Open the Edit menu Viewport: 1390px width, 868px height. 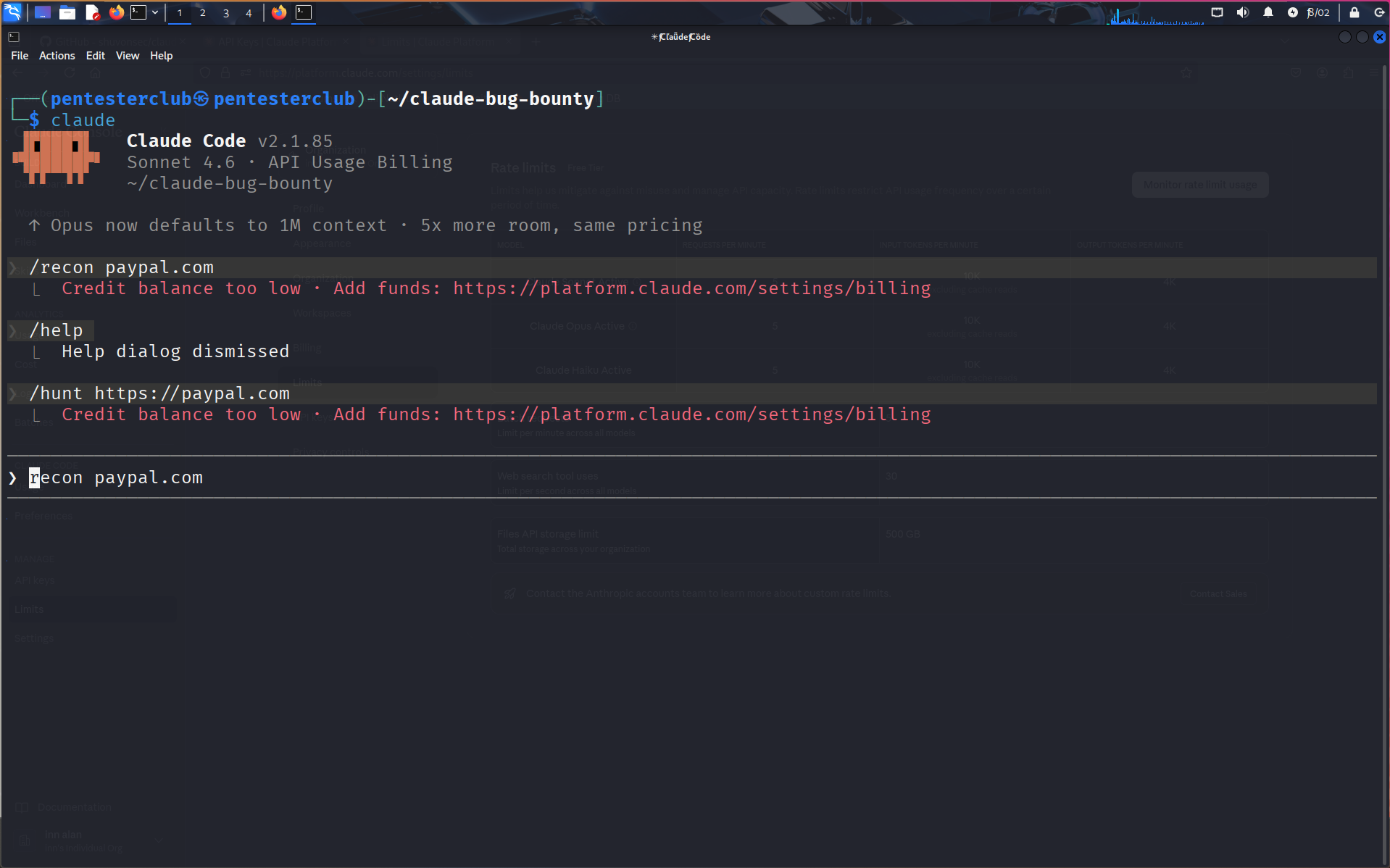(95, 56)
